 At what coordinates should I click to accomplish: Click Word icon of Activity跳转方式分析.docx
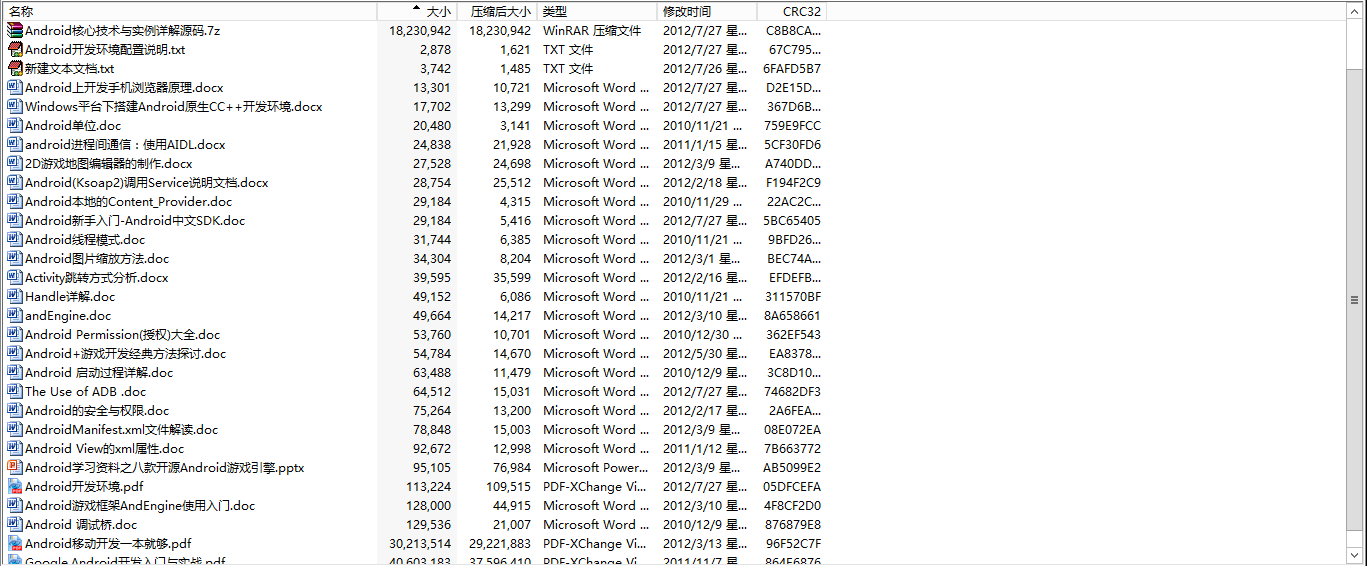tap(15, 277)
